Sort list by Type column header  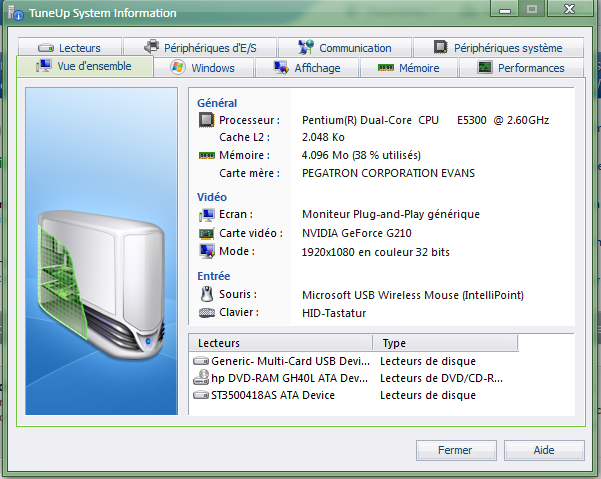pyautogui.click(x=445, y=343)
